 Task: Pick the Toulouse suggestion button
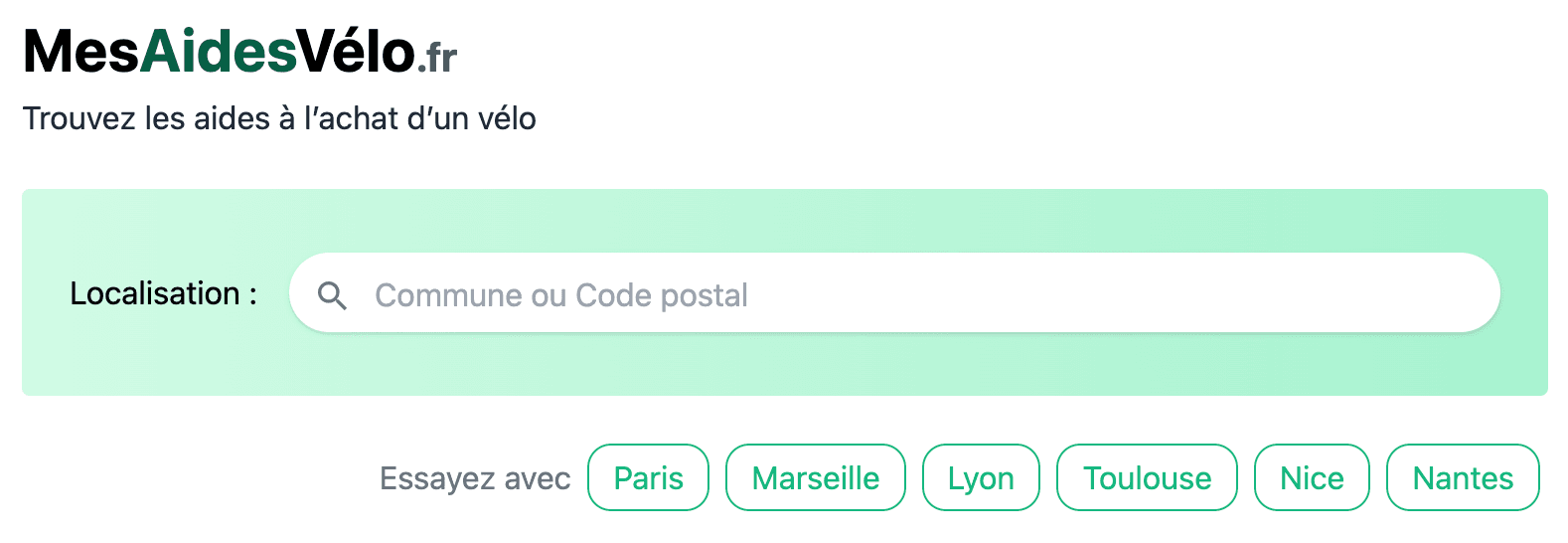pos(1147,478)
